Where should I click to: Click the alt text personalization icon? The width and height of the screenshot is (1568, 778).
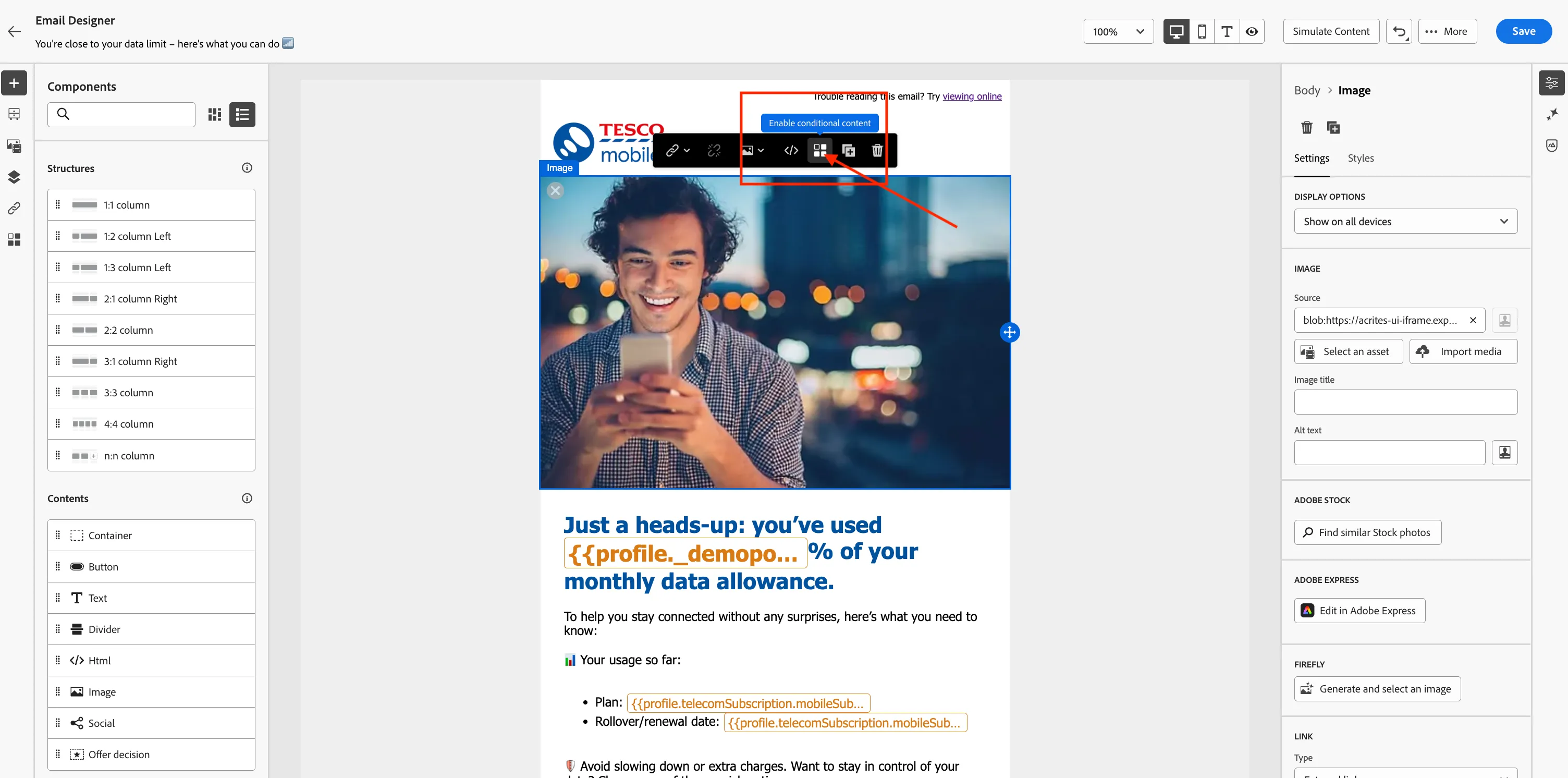click(x=1504, y=453)
